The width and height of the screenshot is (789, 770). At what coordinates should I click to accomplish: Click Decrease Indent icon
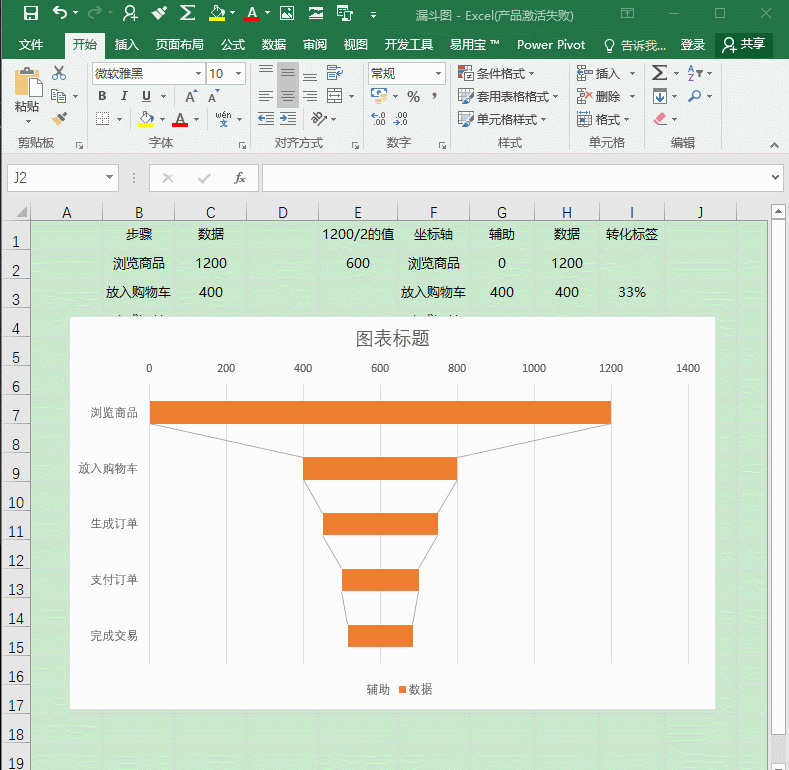click(x=266, y=119)
